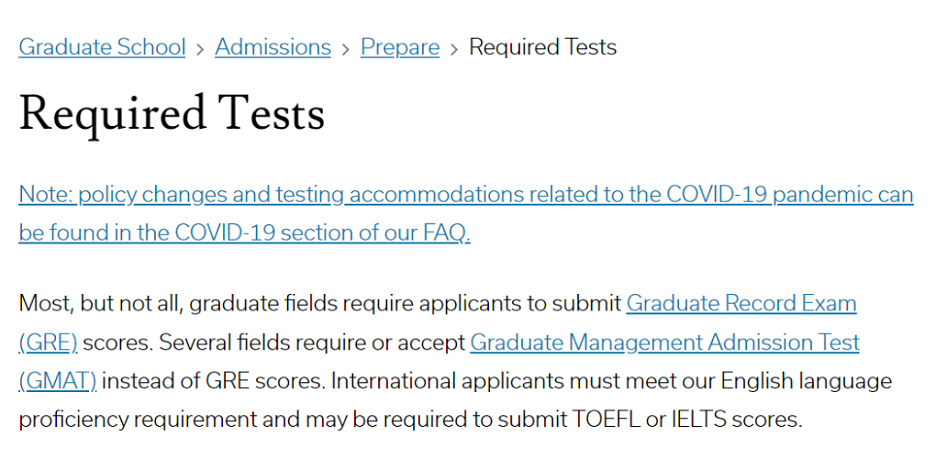Screen dimensions: 943x455
Task: Click the 'International applicants' phrase
Action: [447, 381]
